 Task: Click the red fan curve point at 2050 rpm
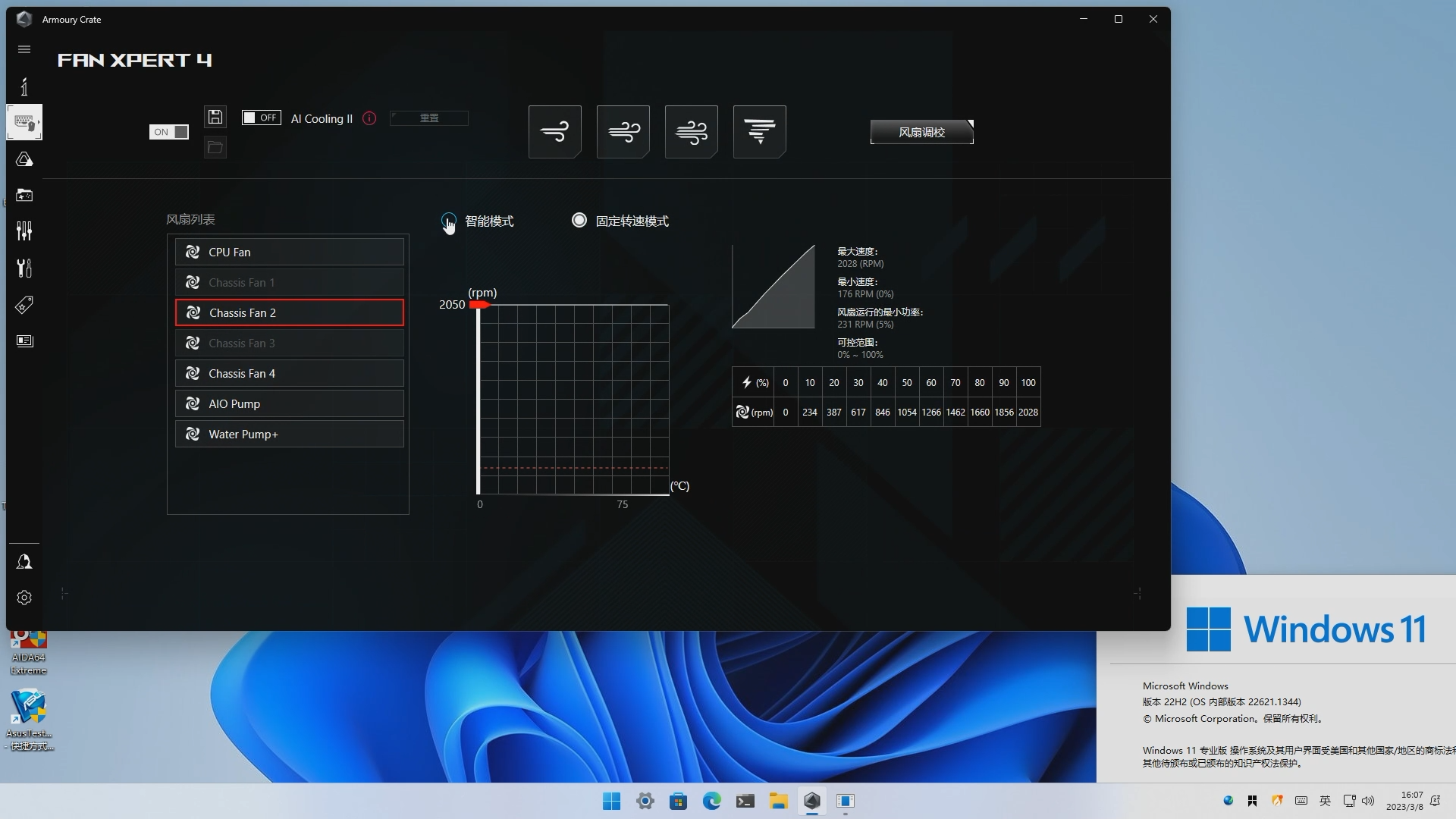coord(479,305)
